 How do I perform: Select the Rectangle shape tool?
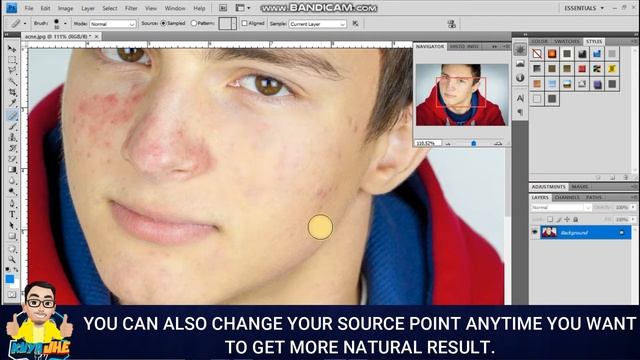pos(12,236)
